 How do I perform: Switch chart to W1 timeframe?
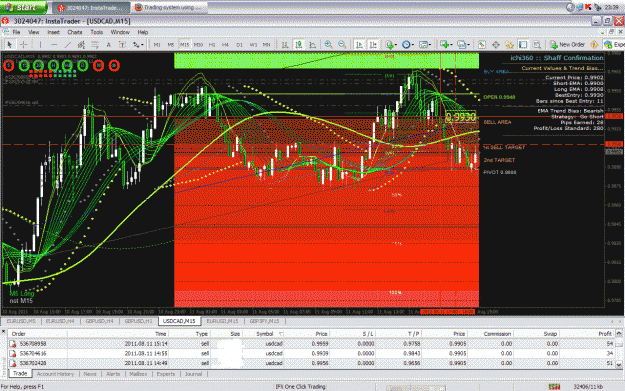[253, 45]
